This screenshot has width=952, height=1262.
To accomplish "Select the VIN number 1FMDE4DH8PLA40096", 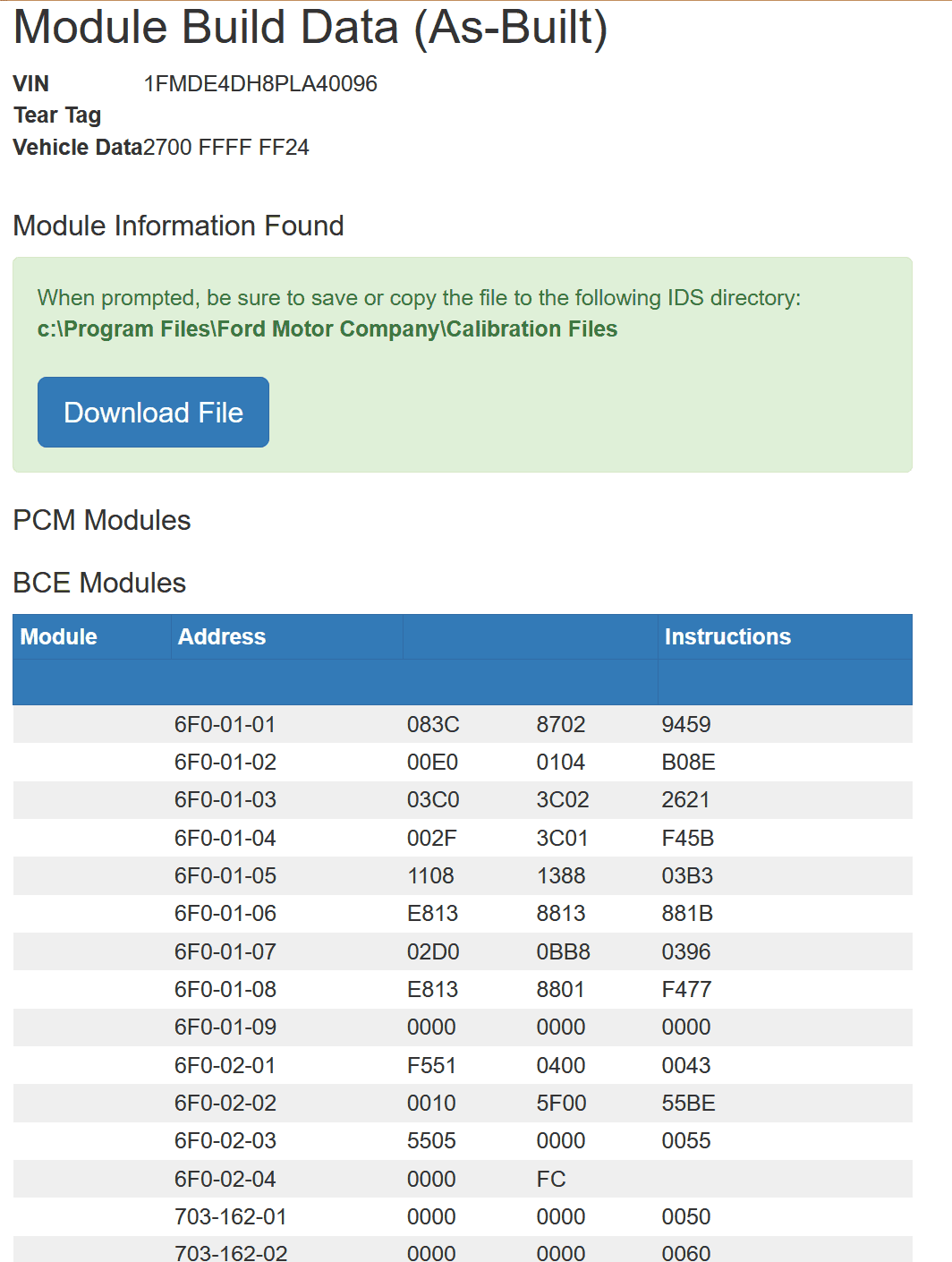I will pos(260,84).
